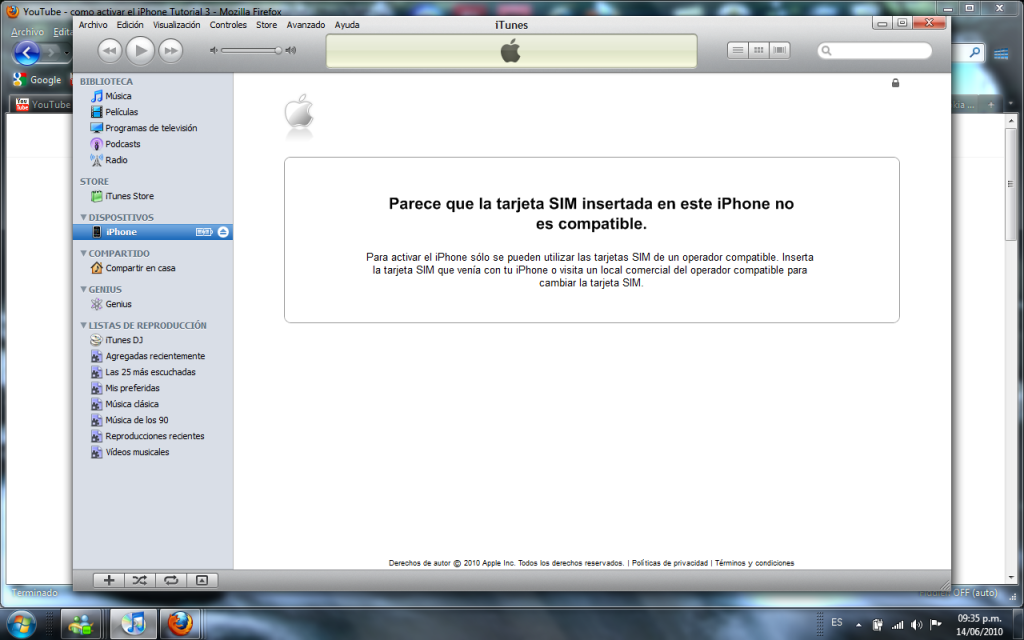1024x640 pixels.
Task: Toggle repeat playback
Action: point(171,580)
